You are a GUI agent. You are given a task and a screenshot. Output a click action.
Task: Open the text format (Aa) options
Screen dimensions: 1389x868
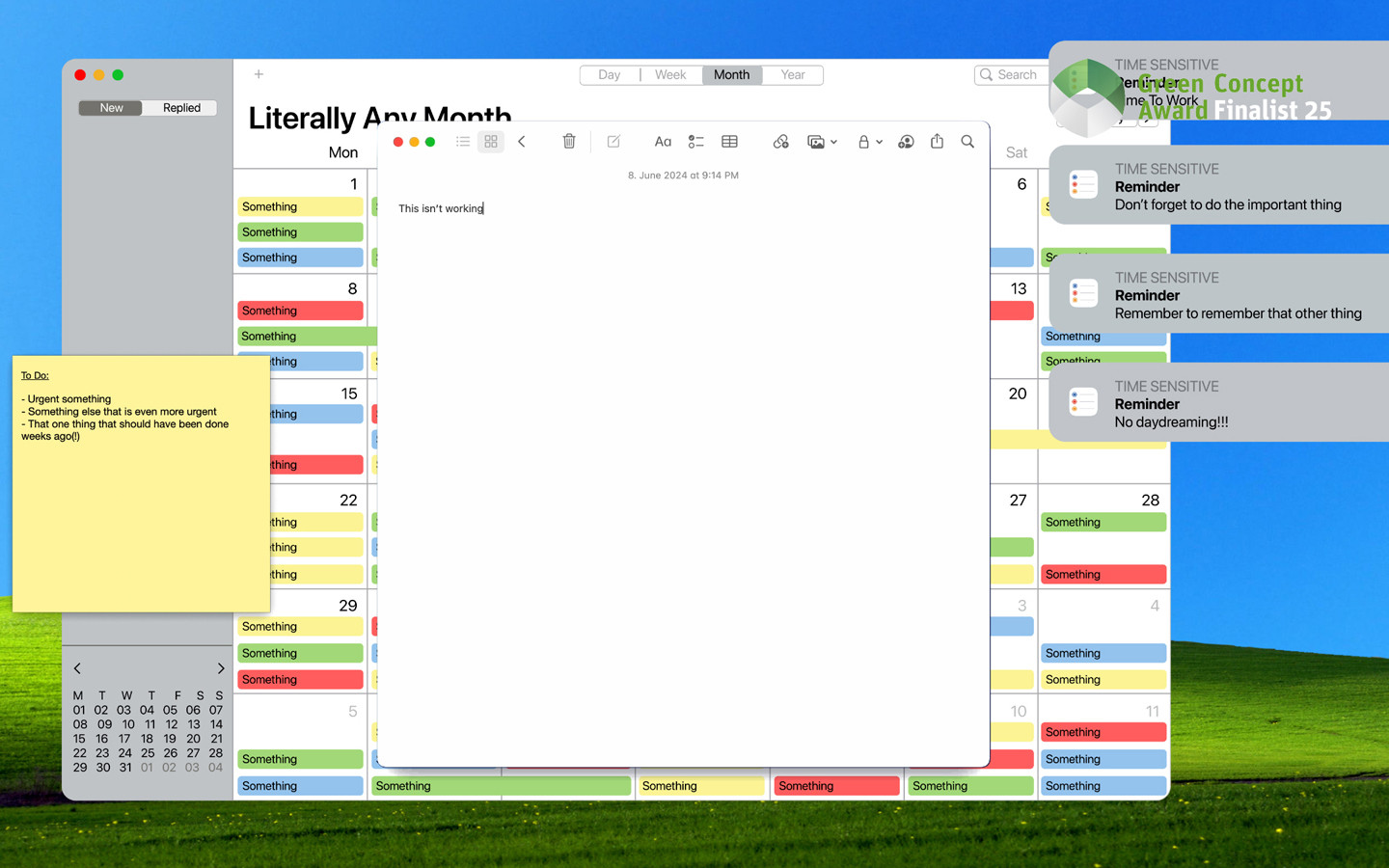click(x=663, y=142)
